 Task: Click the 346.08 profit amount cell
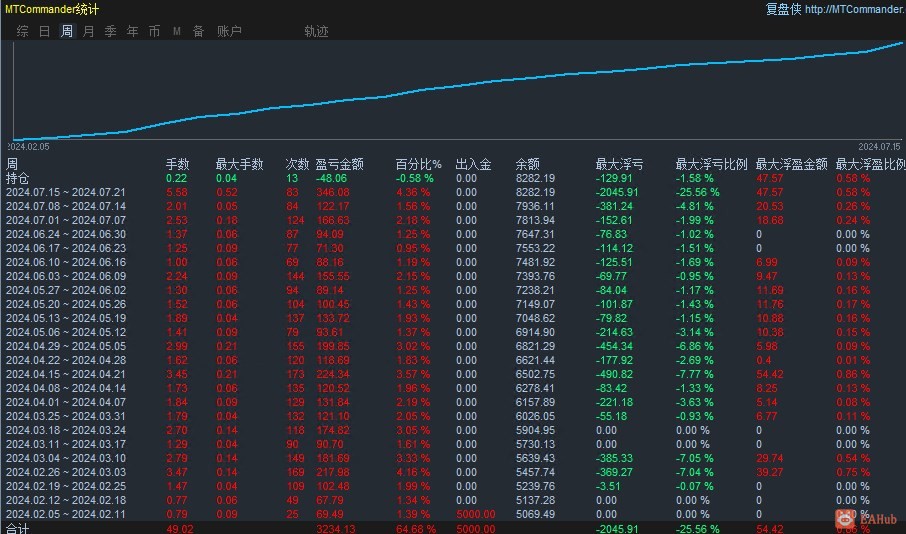(x=333, y=192)
